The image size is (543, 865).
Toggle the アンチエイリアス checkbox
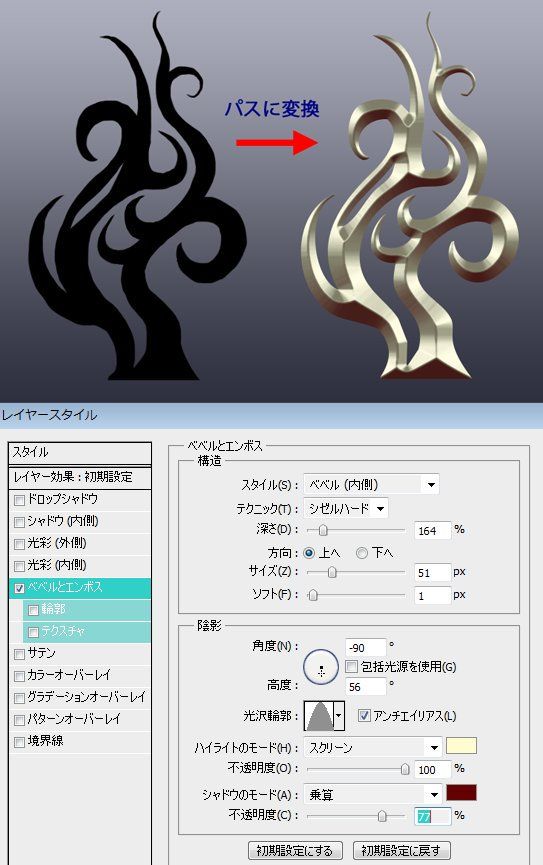coord(364,716)
